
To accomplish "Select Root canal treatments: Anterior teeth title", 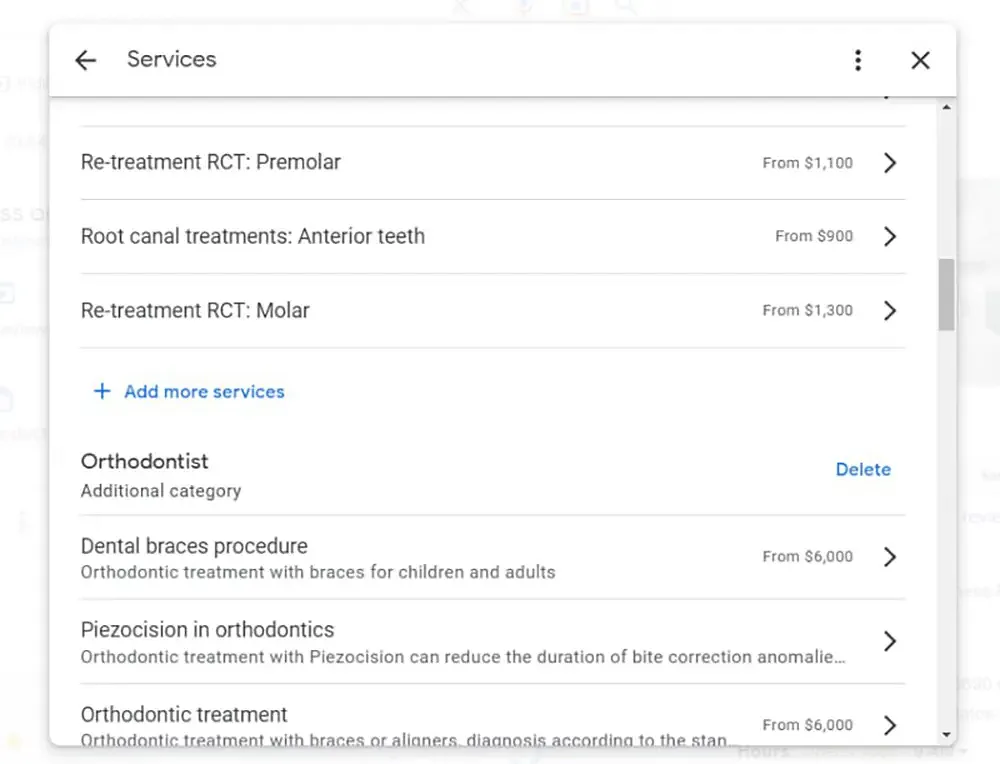I will [252, 236].
